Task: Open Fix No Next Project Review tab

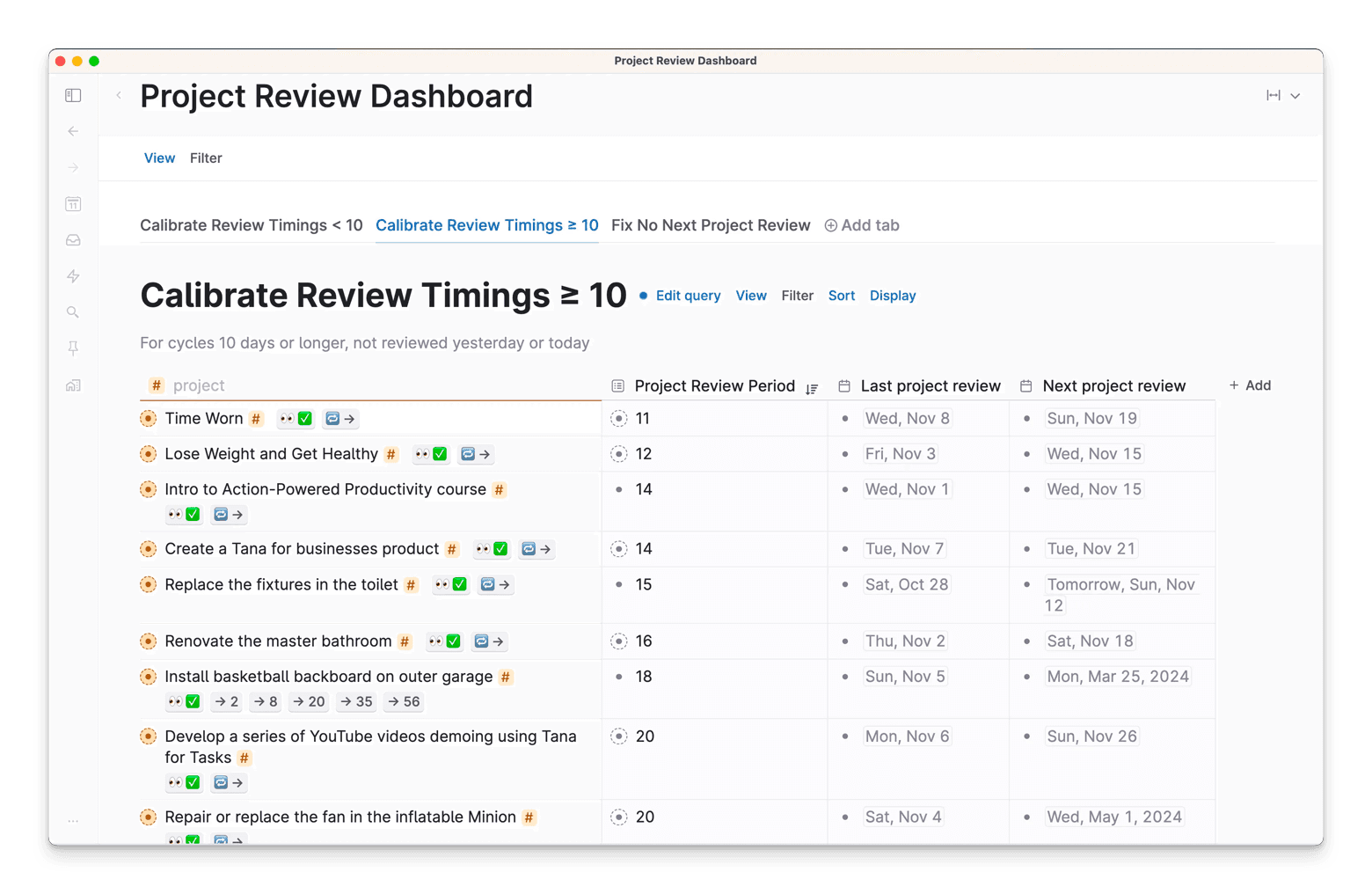Action: click(711, 225)
